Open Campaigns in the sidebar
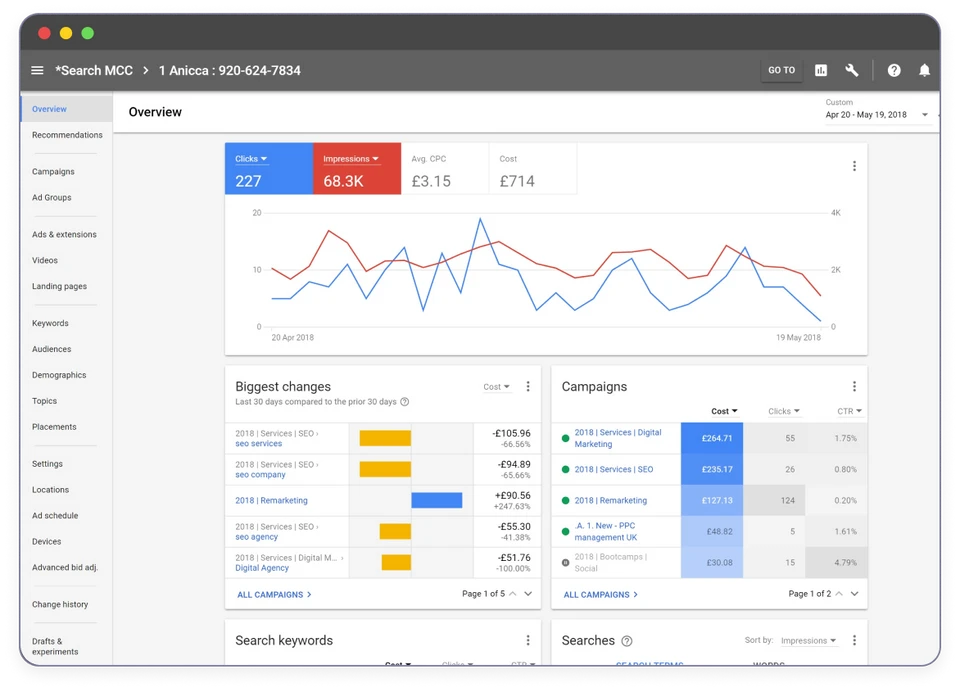 pyautogui.click(x=53, y=171)
